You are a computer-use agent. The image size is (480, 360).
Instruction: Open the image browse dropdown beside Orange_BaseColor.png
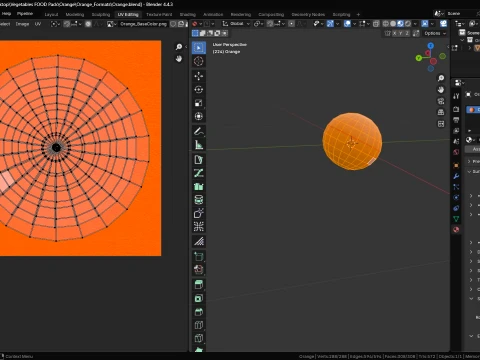[111, 24]
